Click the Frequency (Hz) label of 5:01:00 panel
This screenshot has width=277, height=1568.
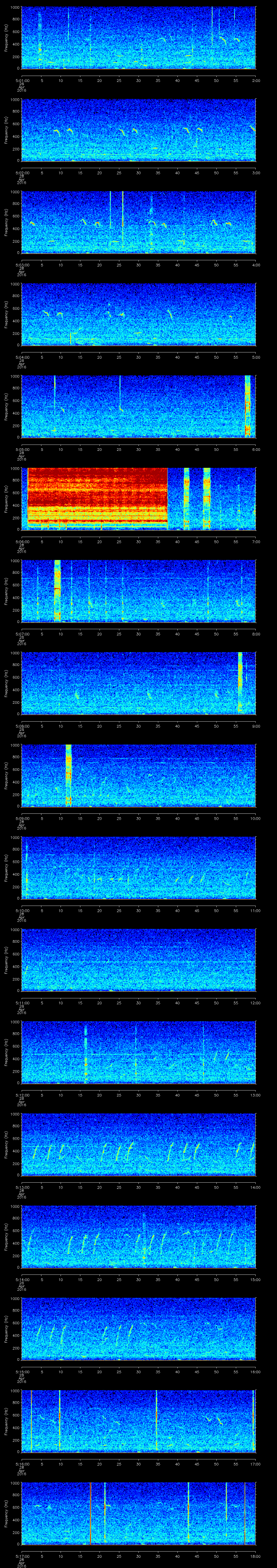[6, 38]
